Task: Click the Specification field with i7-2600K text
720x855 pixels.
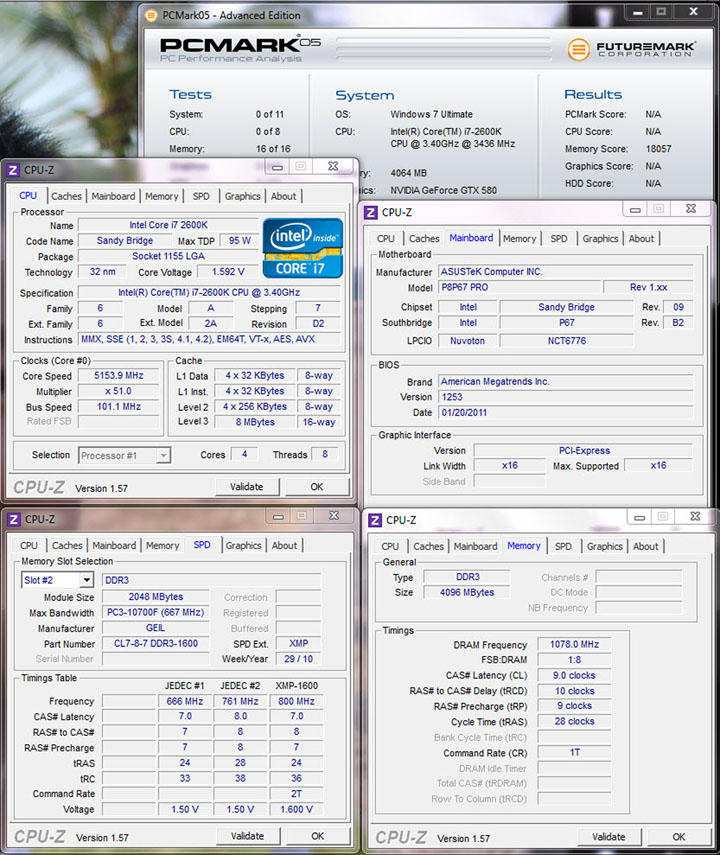Action: [209, 293]
